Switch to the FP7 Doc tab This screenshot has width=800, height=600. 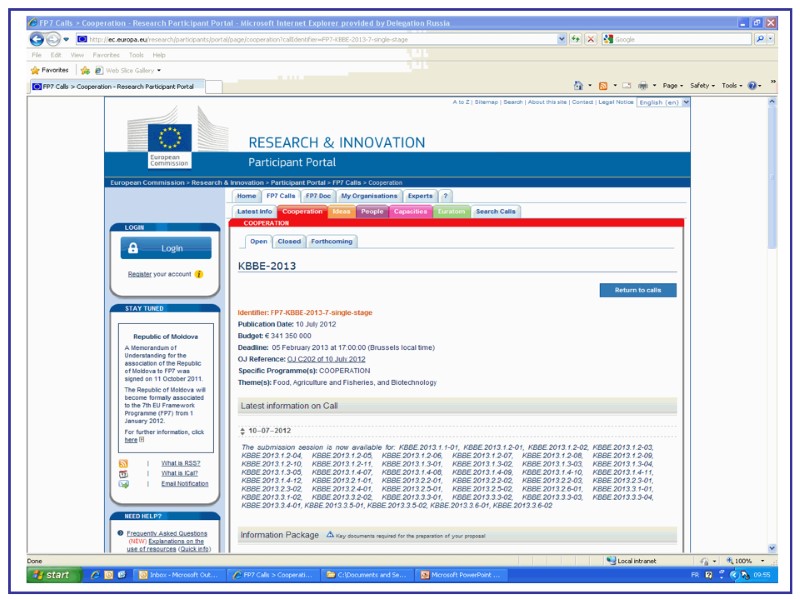318,196
